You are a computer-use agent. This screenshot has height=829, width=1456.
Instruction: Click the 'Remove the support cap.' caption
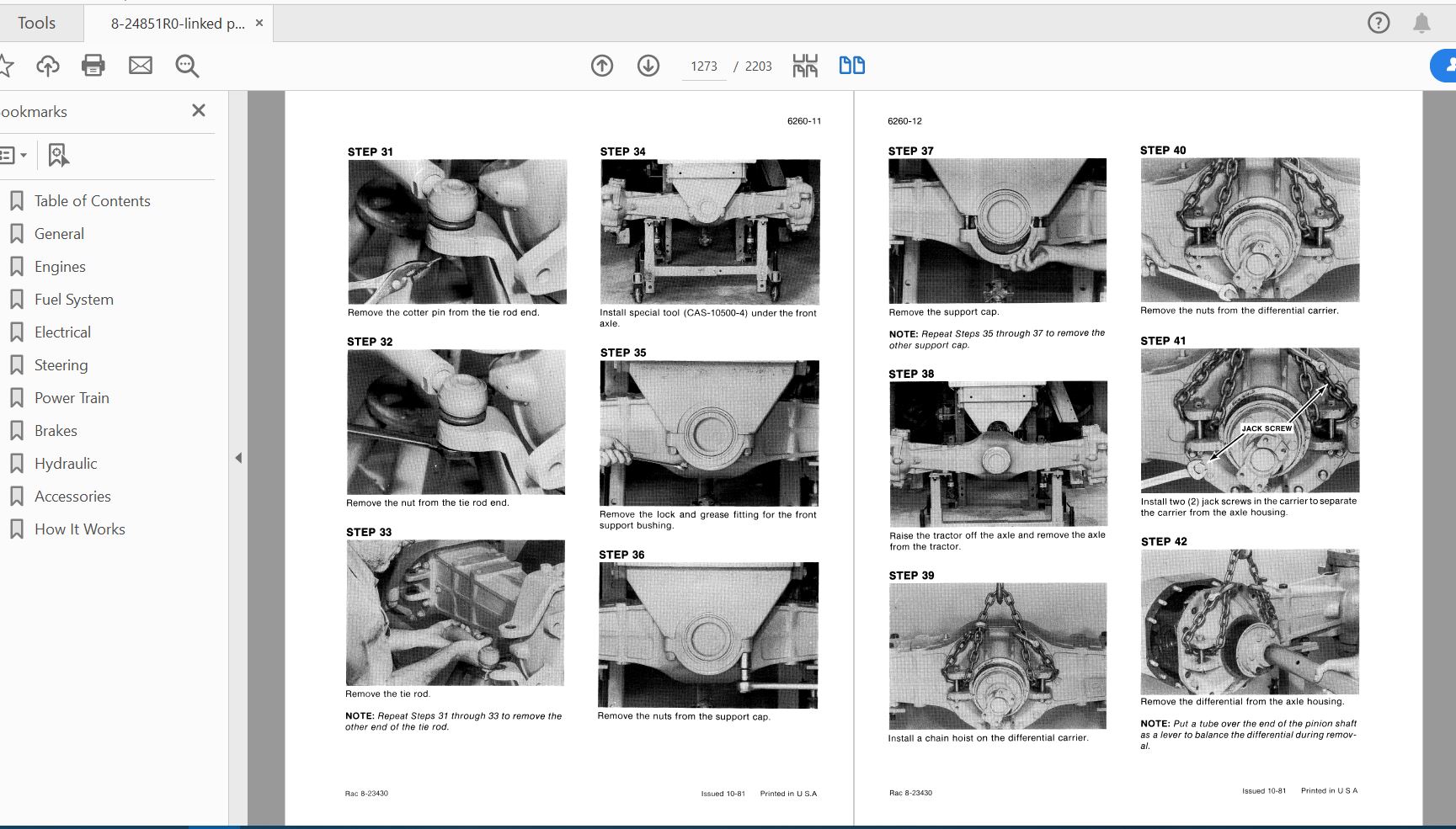[944, 312]
